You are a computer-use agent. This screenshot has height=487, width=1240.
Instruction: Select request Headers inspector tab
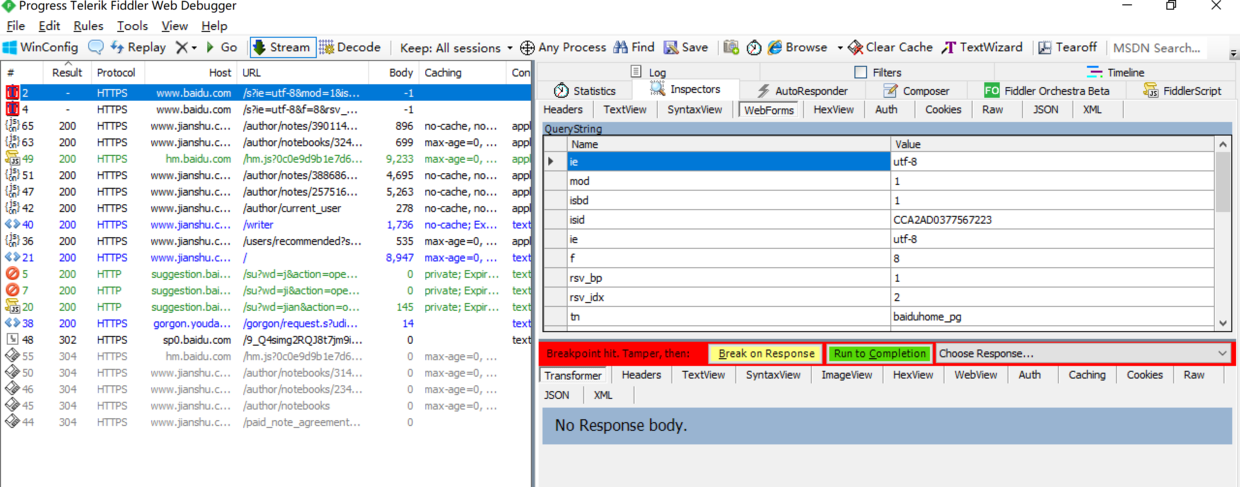click(x=563, y=110)
